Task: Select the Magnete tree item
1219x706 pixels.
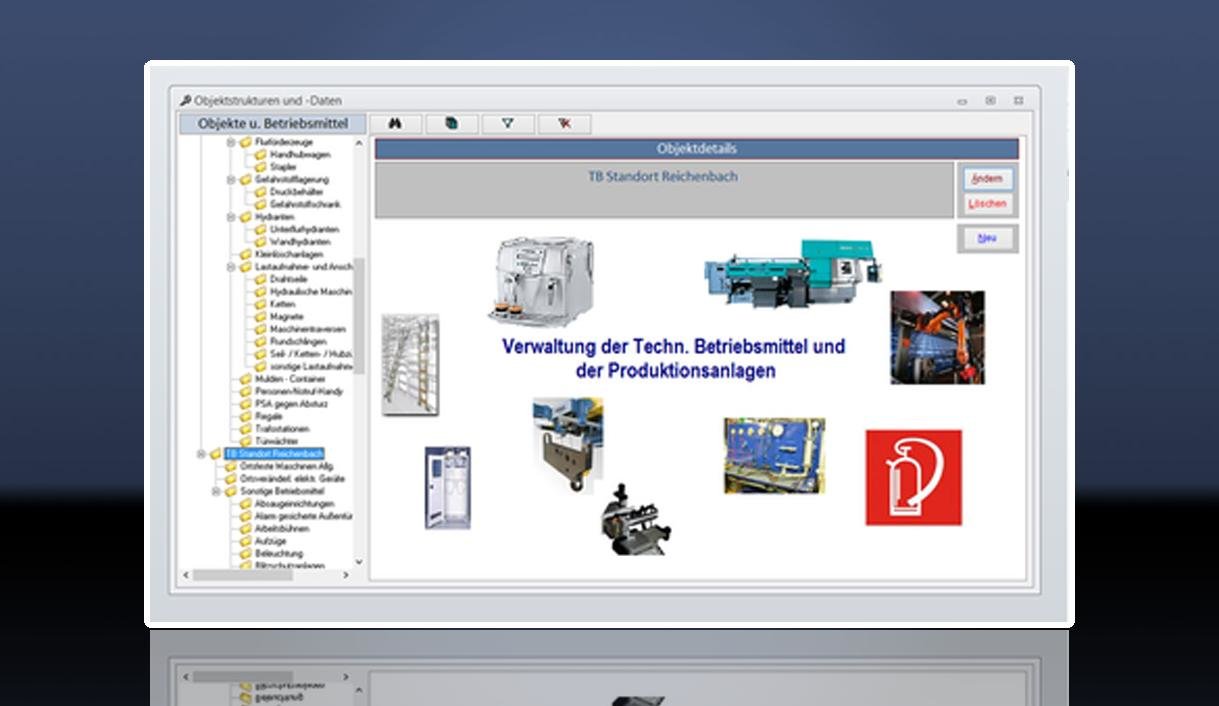Action: (x=286, y=317)
